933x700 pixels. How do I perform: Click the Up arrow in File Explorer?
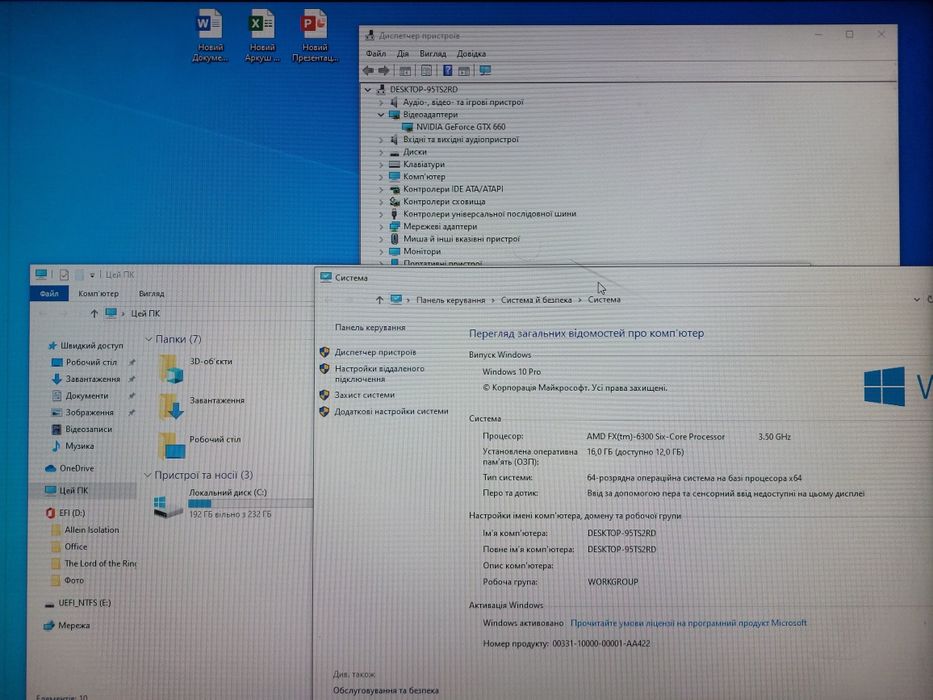pos(93,314)
